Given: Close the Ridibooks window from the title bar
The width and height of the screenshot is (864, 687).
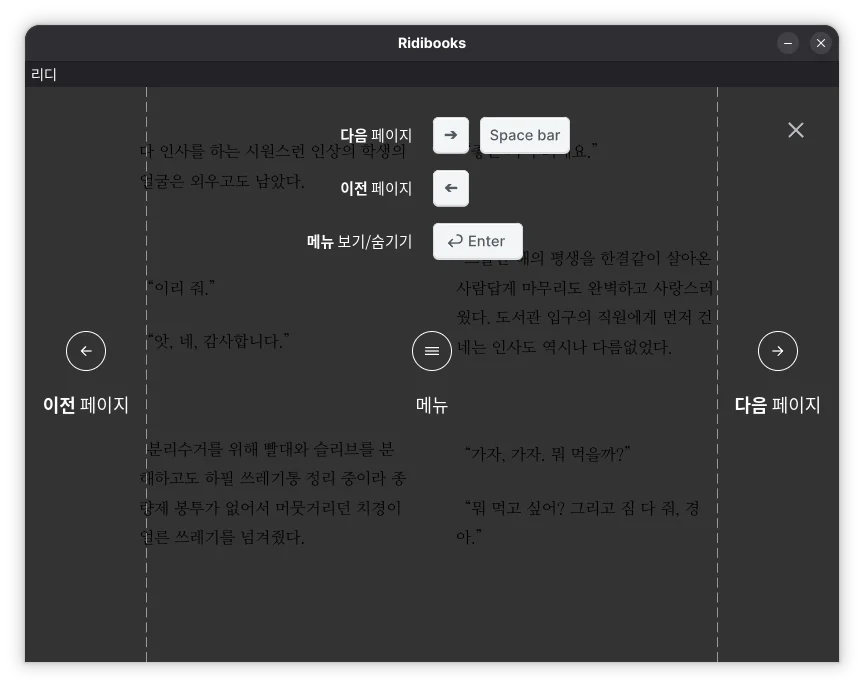Looking at the screenshot, I should (x=821, y=43).
